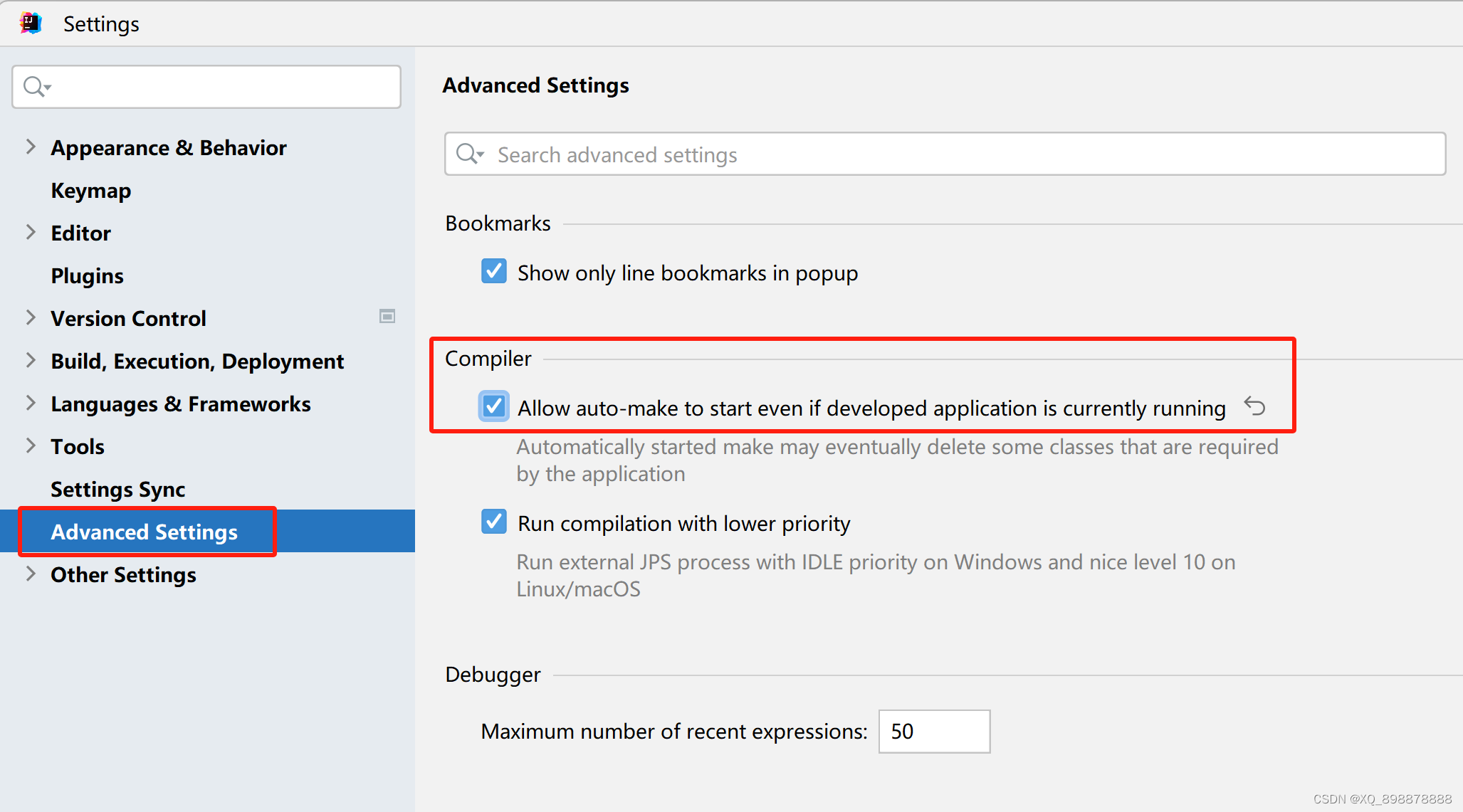Image resolution: width=1463 pixels, height=812 pixels.
Task: Select Other Settings menu item
Action: (x=121, y=574)
